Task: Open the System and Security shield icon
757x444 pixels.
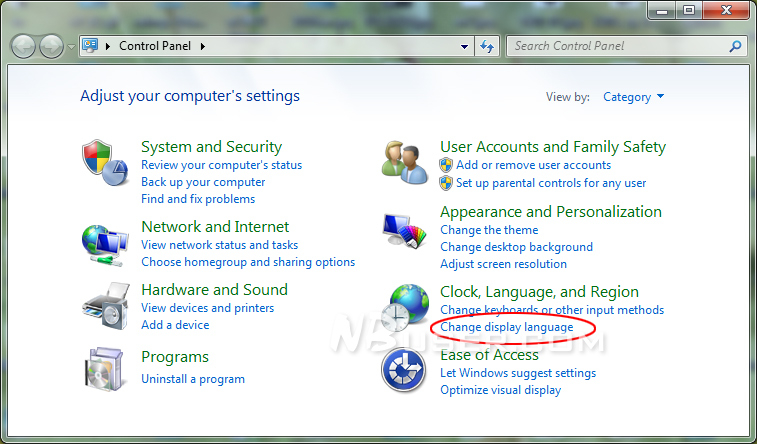Action: click(105, 163)
